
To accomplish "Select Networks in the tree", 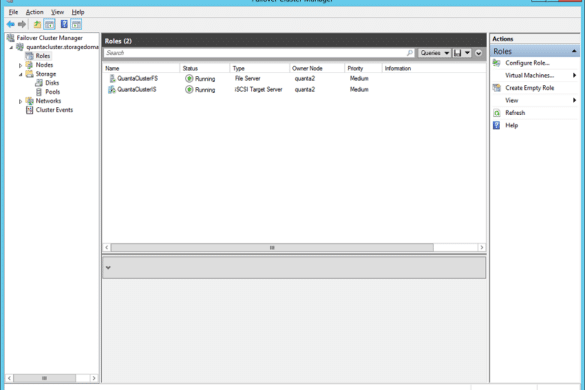I will click(x=48, y=101).
